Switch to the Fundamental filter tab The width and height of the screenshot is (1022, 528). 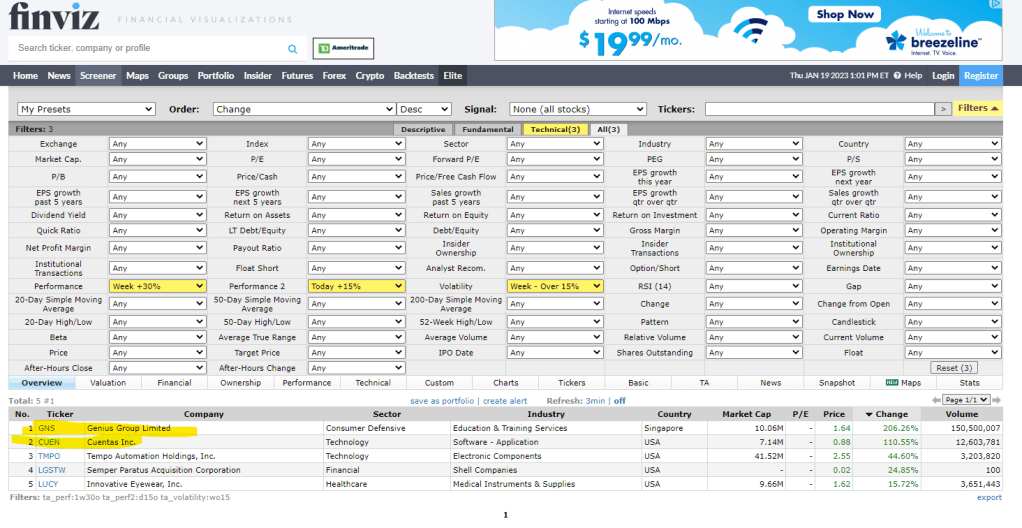click(488, 129)
